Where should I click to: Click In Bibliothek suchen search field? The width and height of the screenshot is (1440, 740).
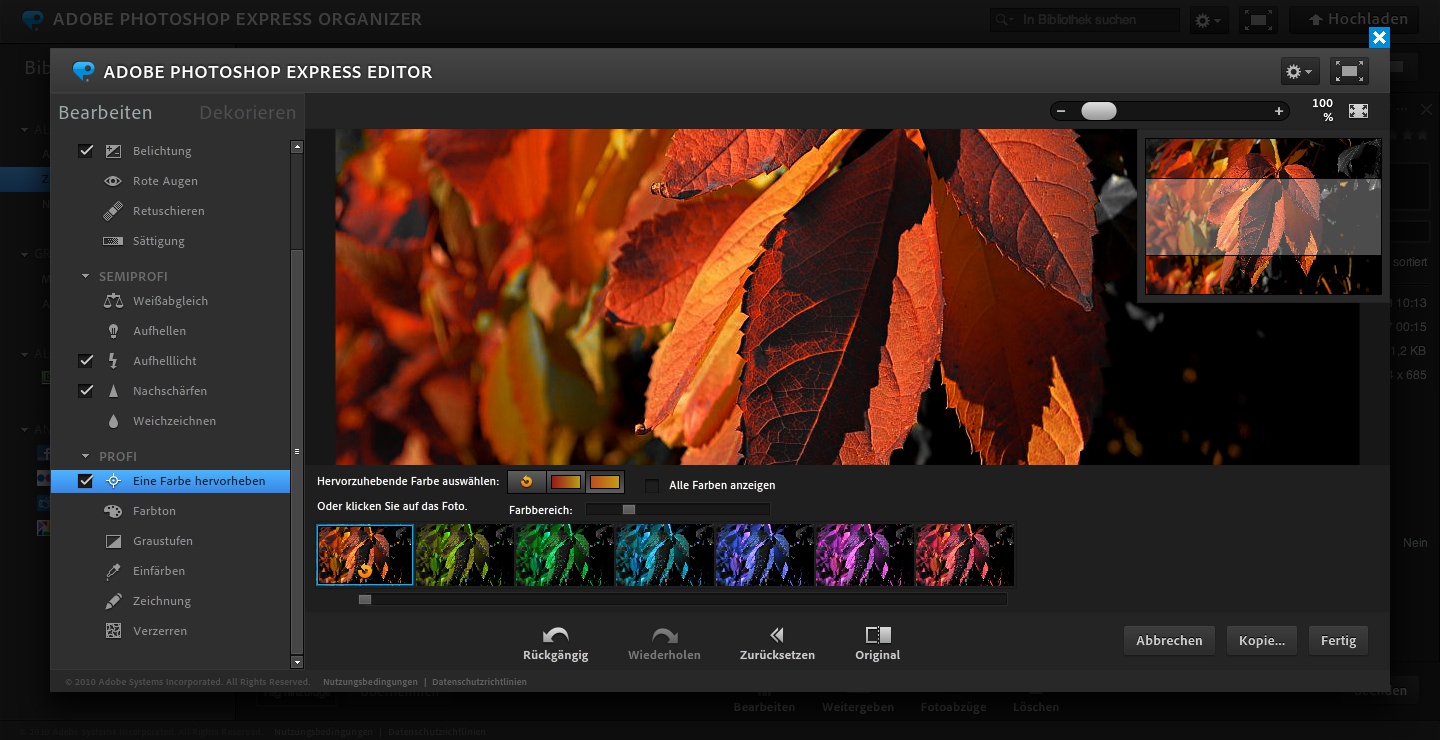coord(1084,20)
